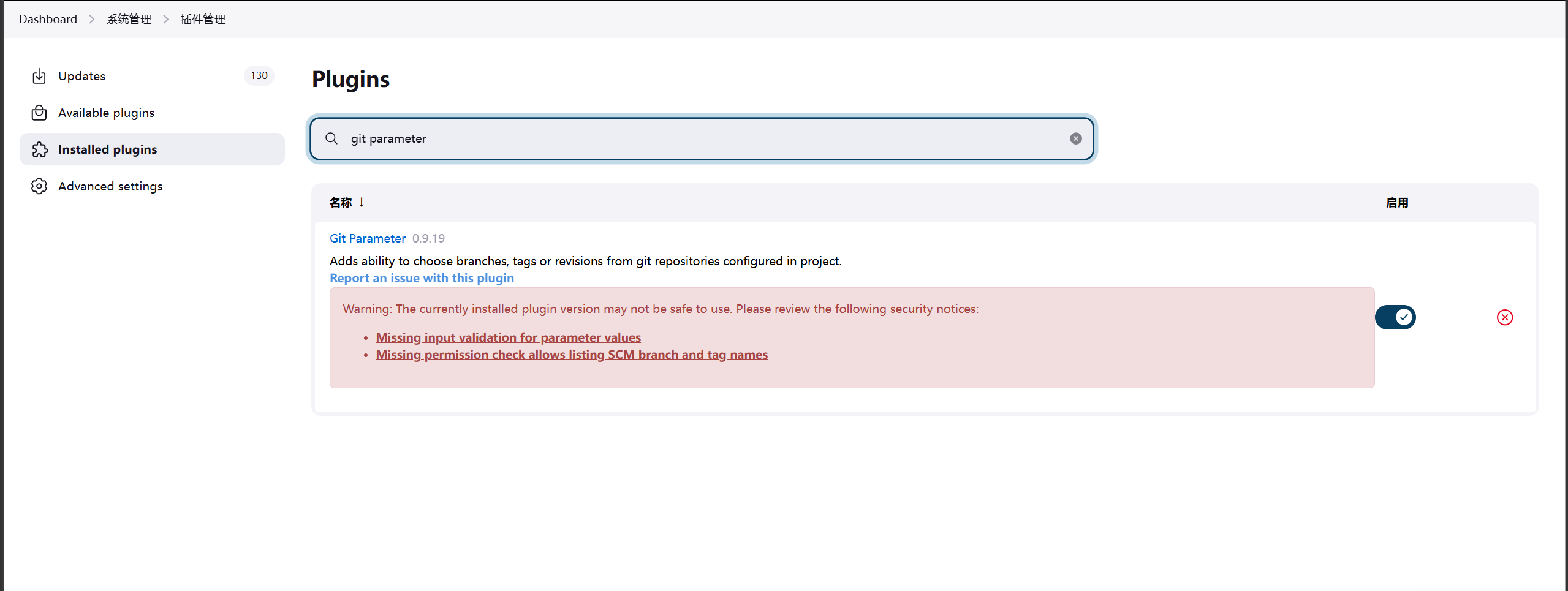
Task: Click the Updates download icon
Action: point(39,76)
